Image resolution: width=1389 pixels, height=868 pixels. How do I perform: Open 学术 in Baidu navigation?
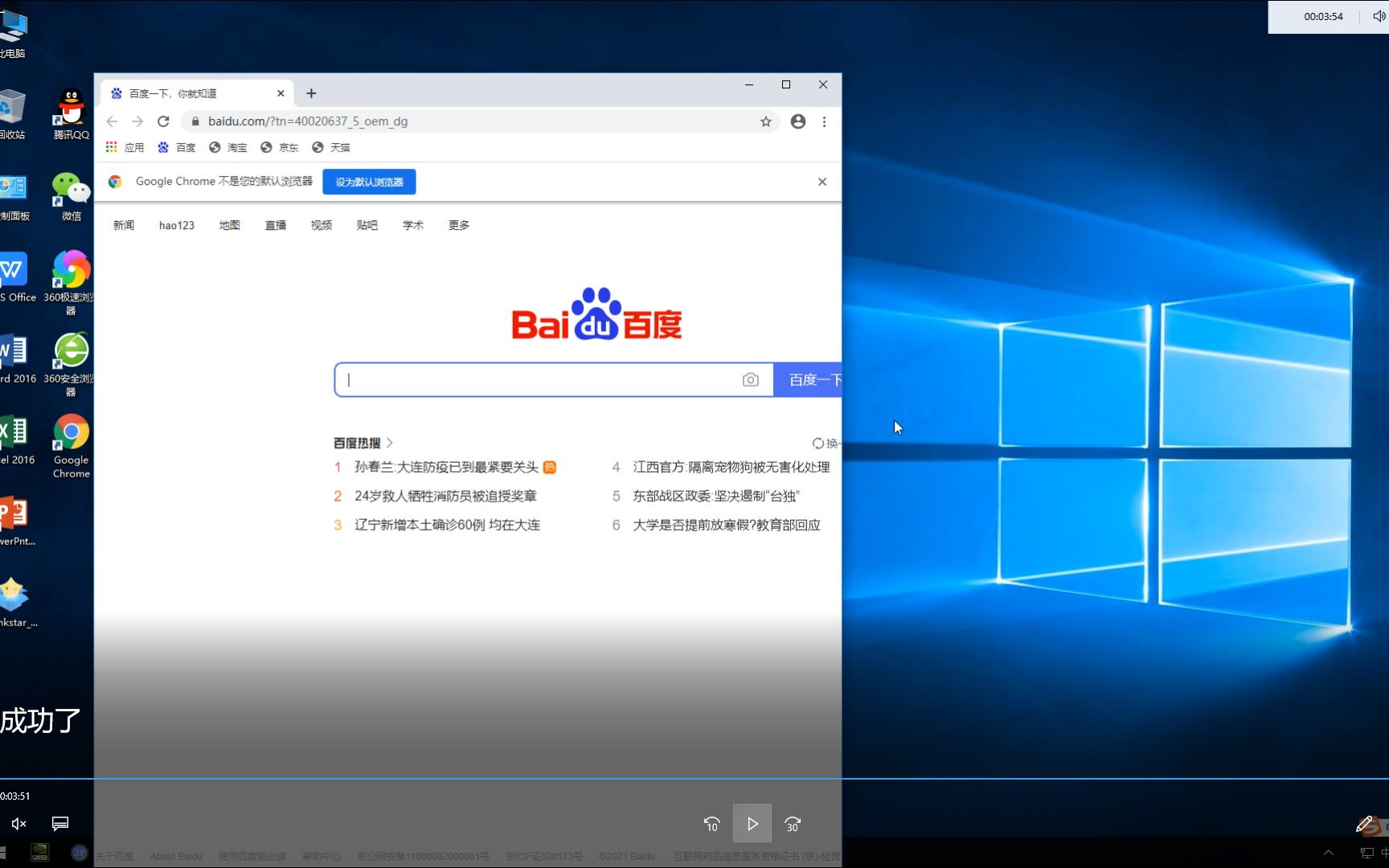pos(413,225)
